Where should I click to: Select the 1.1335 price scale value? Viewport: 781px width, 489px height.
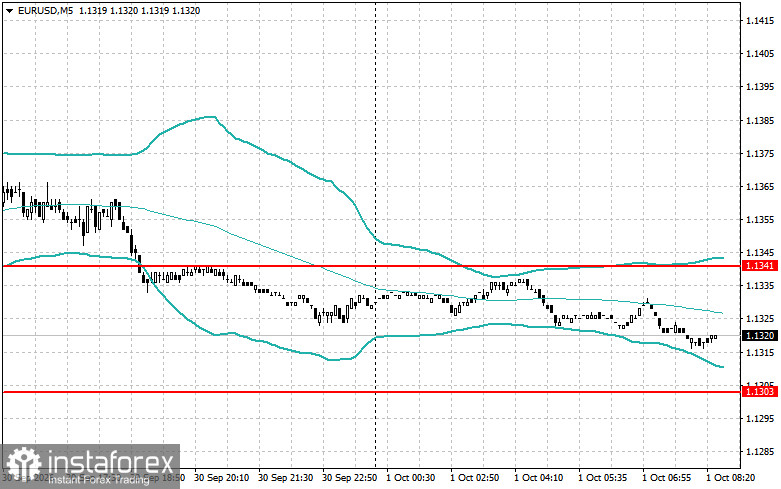click(x=760, y=286)
